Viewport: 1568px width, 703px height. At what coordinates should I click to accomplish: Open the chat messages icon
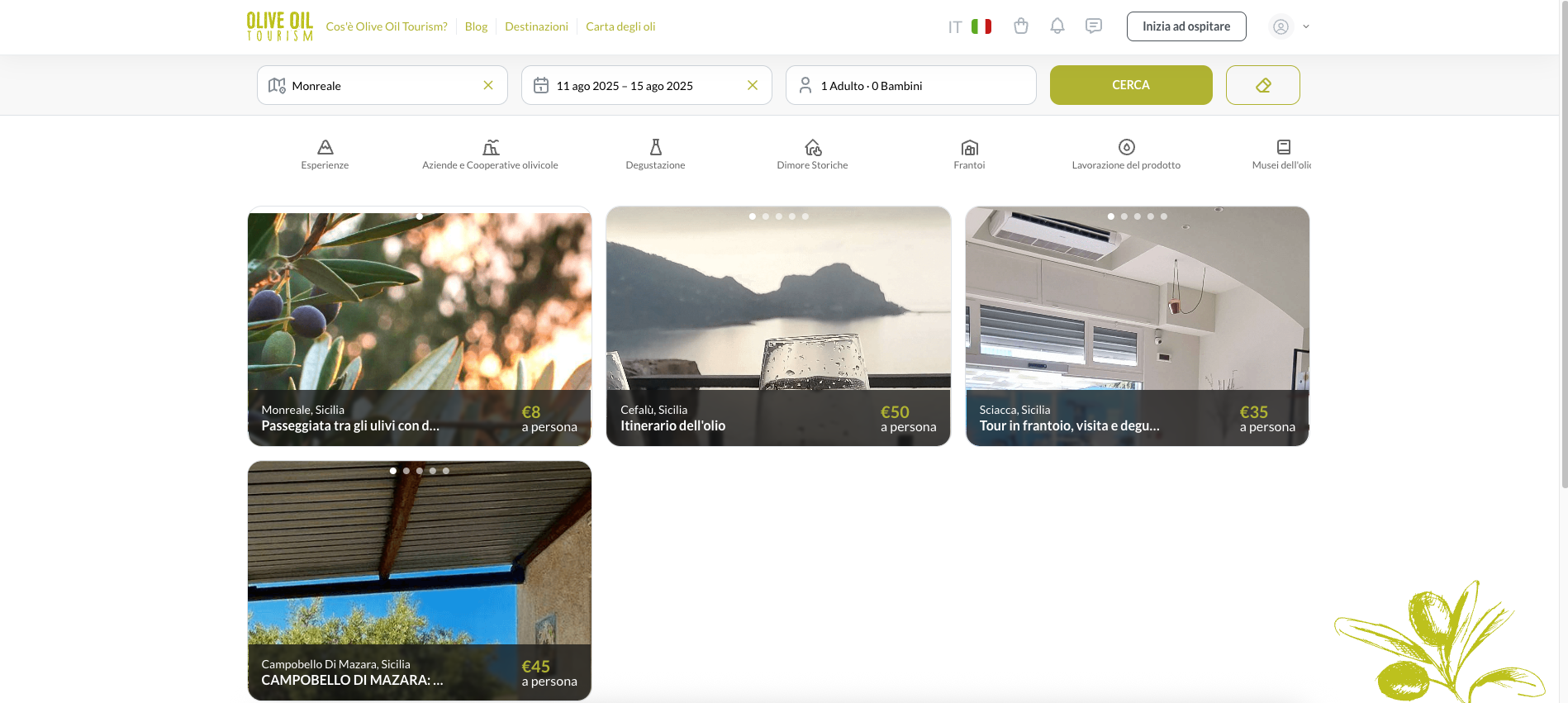tap(1094, 26)
